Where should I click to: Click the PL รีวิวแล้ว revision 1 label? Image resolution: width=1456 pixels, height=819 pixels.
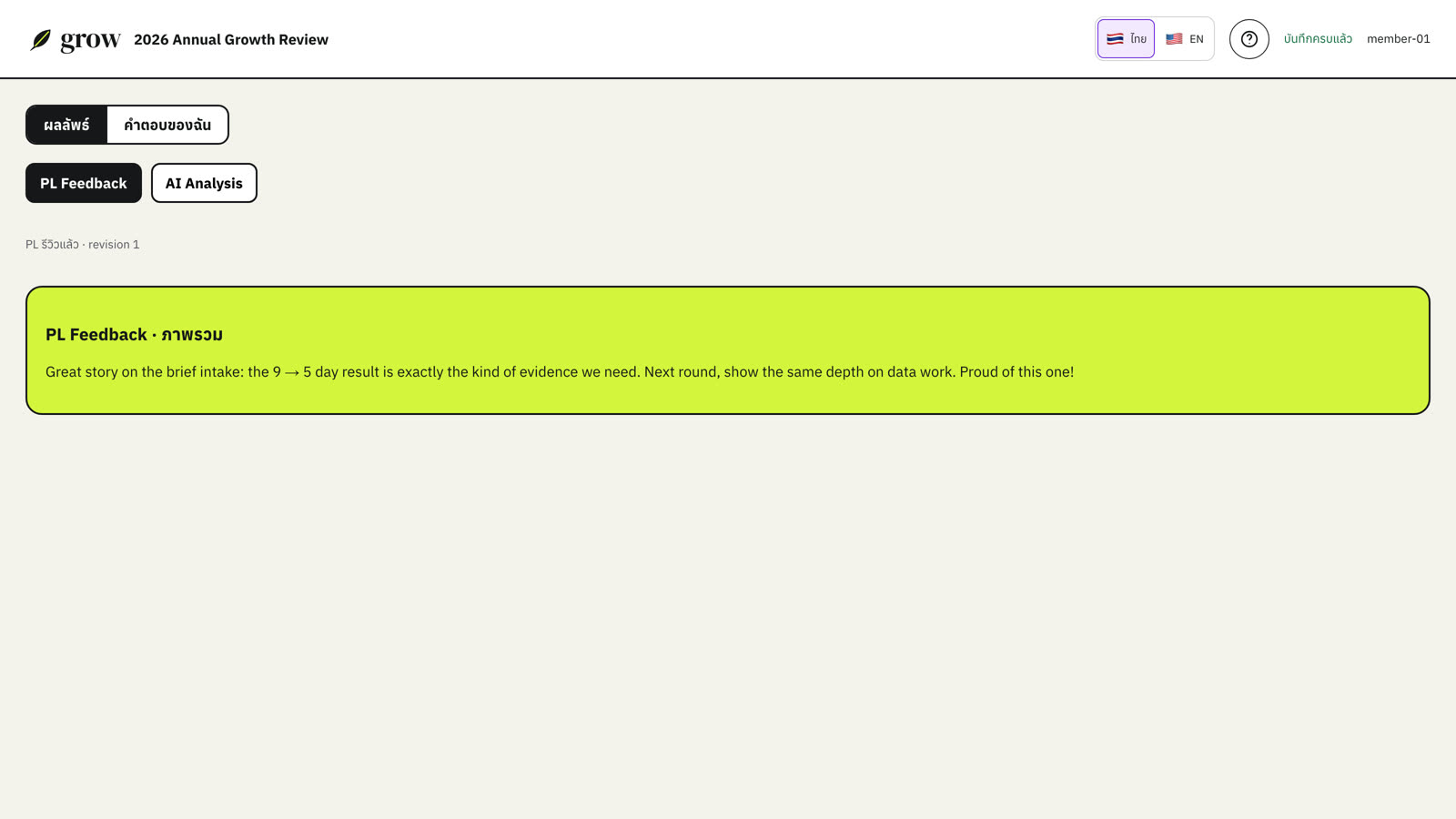point(83,245)
